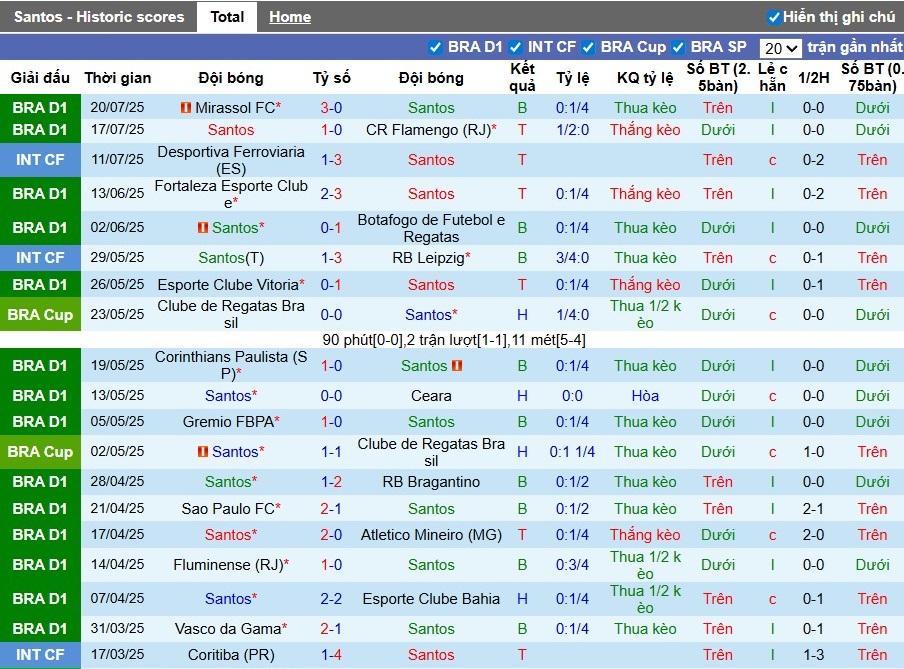This screenshot has height=669, width=904.
Task: Uncheck the BRA D1 league filter
Action: pos(435,47)
